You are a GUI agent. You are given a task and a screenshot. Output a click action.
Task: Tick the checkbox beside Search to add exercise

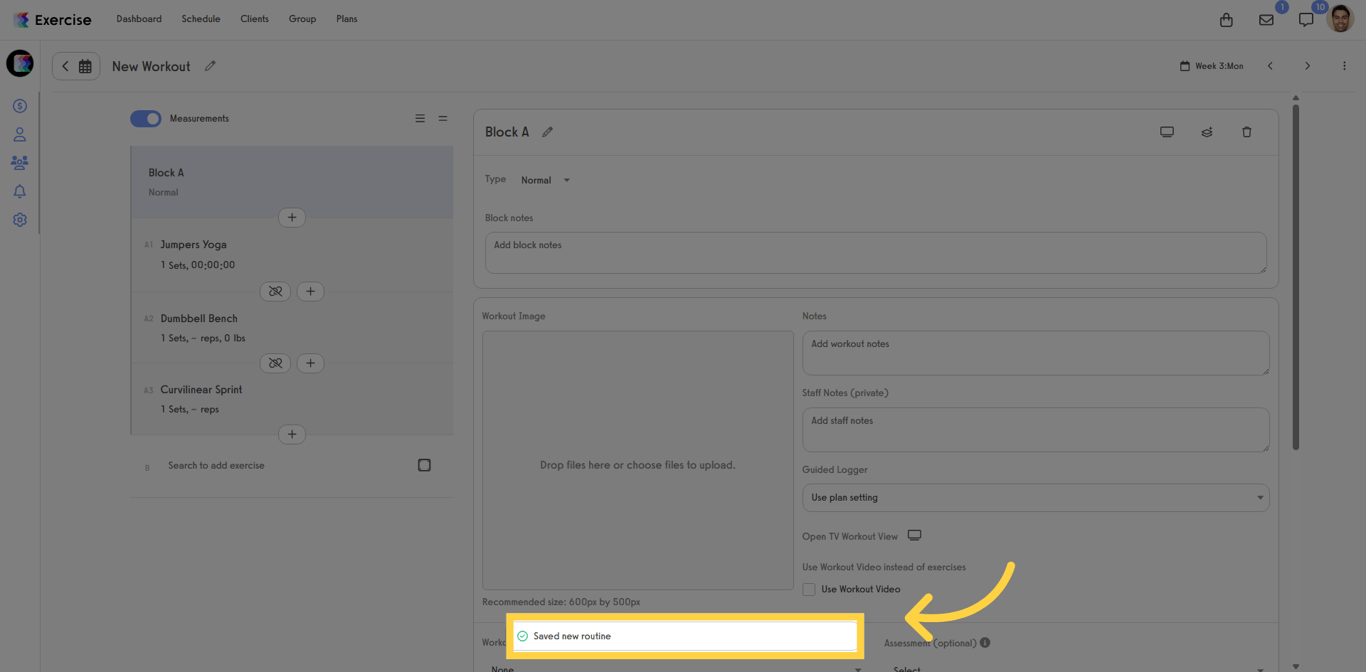424,465
